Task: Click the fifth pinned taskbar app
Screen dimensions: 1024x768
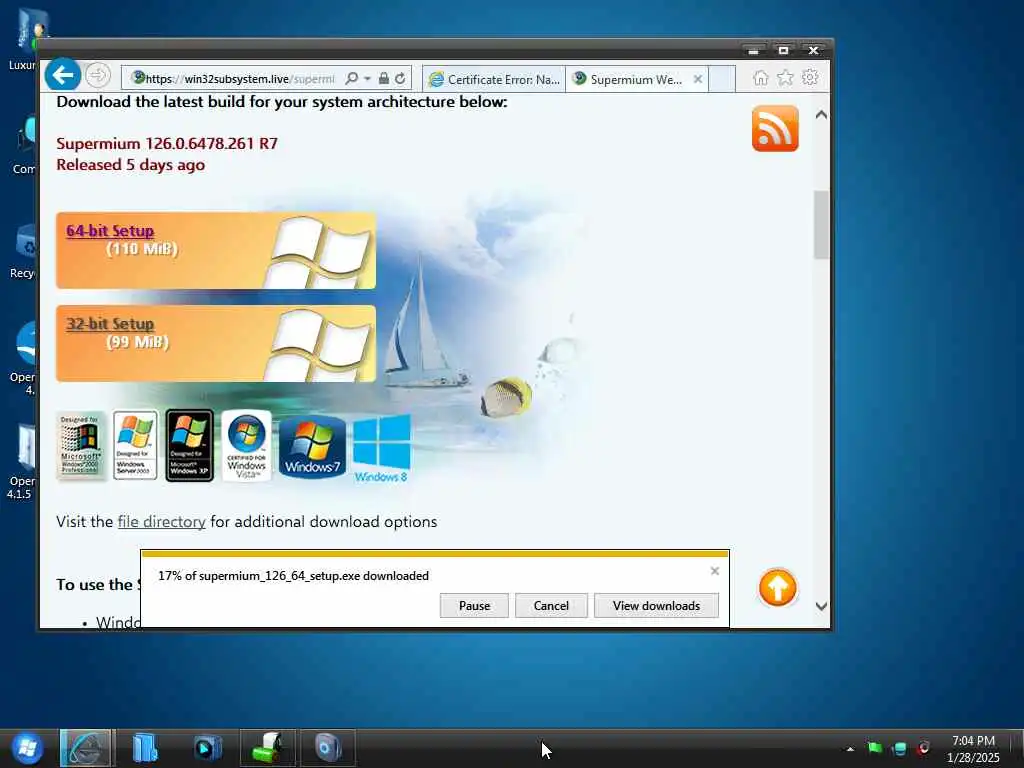Action: click(x=327, y=747)
